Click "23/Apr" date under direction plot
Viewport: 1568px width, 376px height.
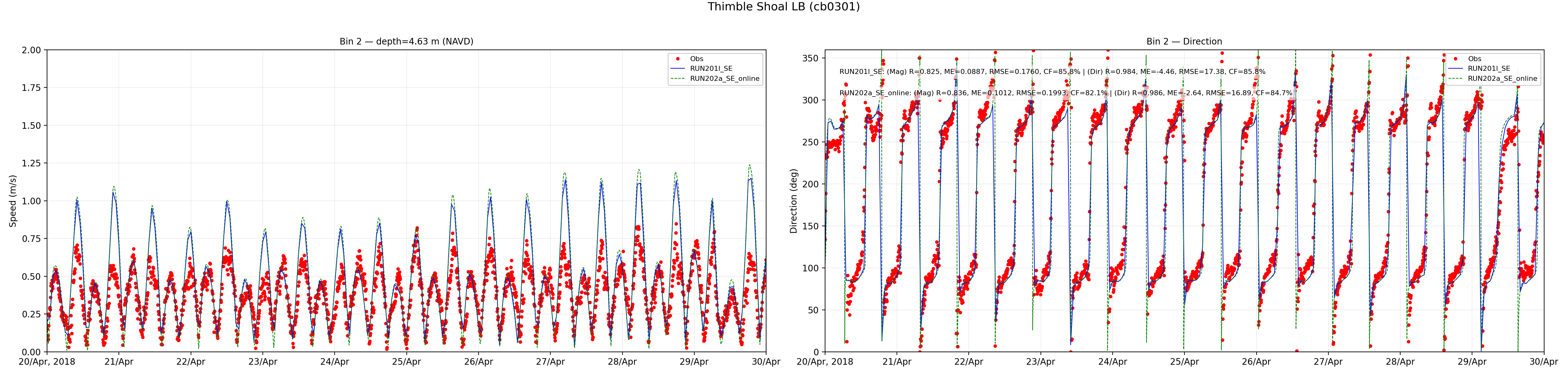[1040, 362]
